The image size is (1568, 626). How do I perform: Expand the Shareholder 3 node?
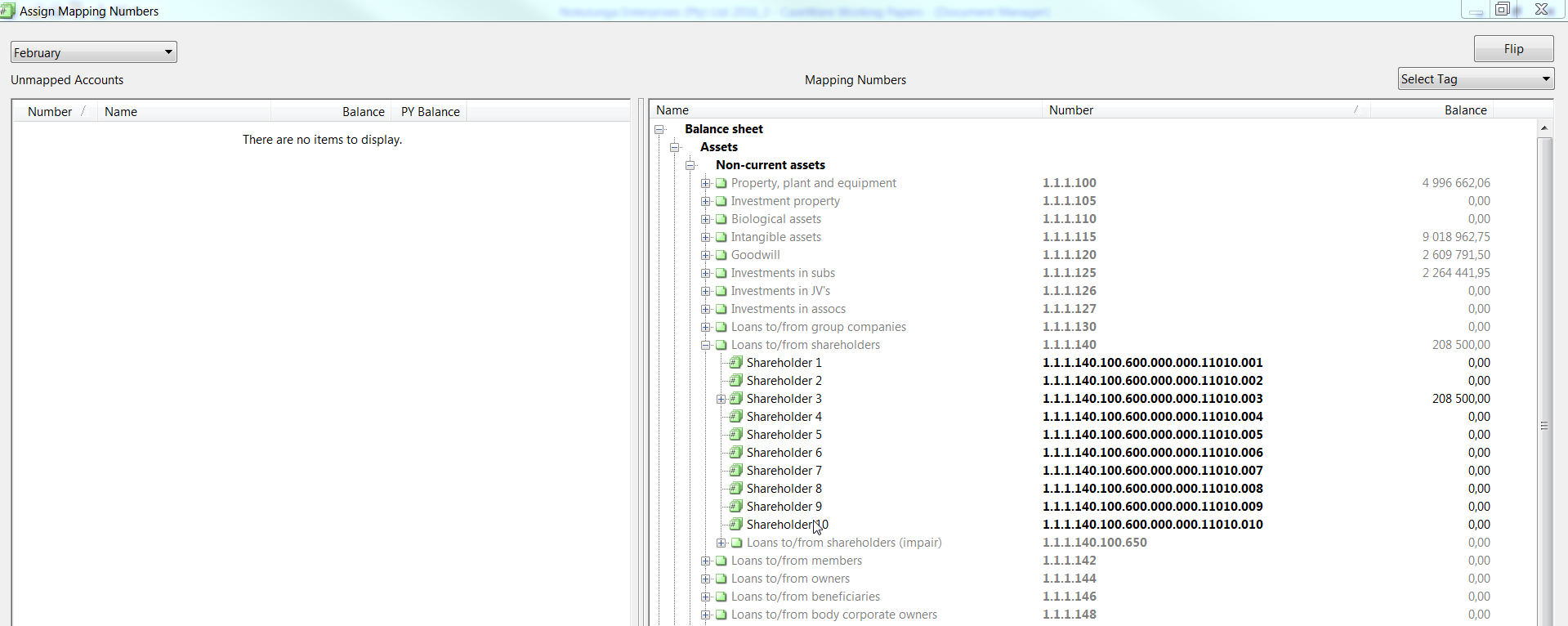[x=721, y=399]
